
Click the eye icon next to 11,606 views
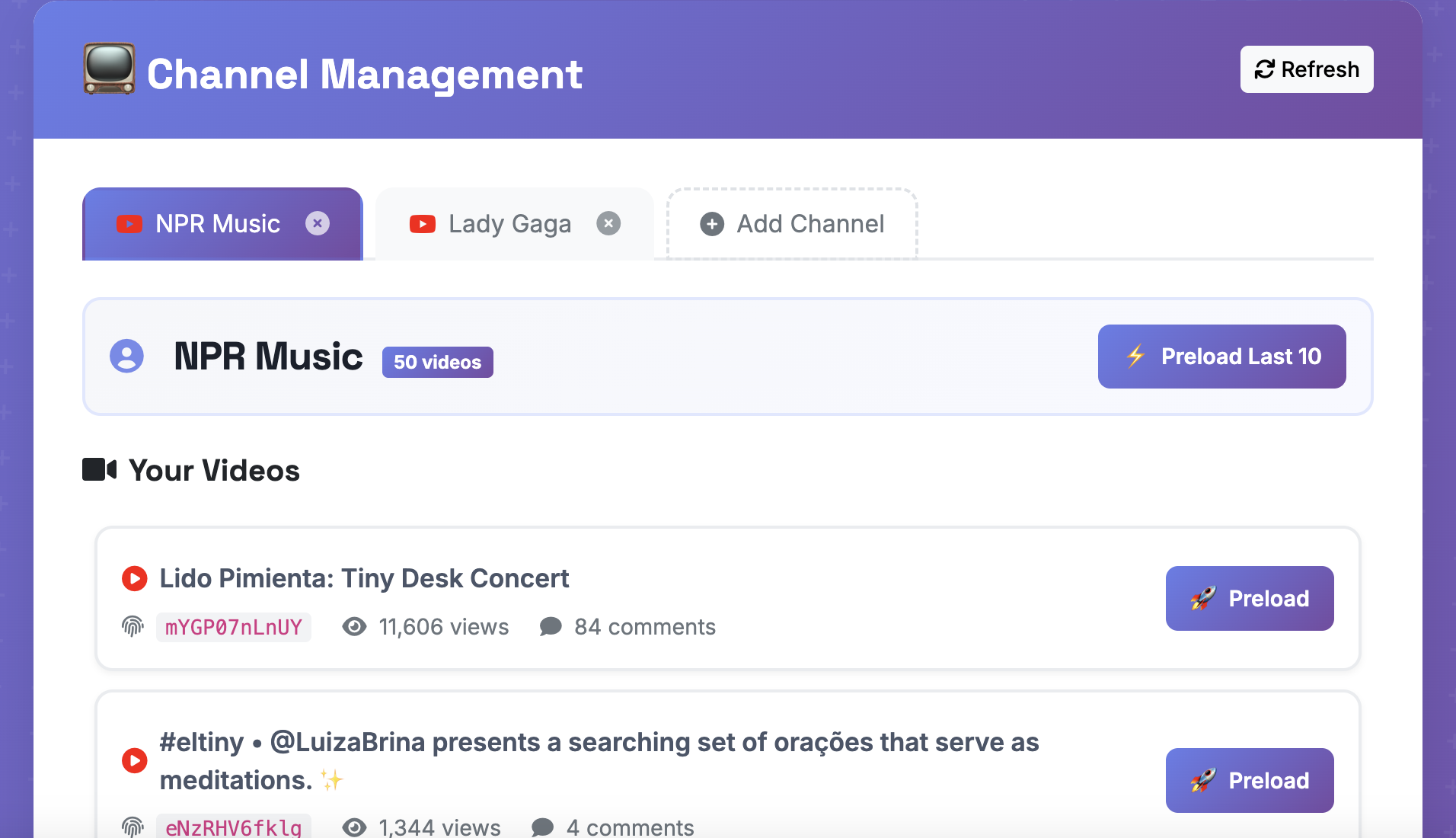[x=354, y=627]
